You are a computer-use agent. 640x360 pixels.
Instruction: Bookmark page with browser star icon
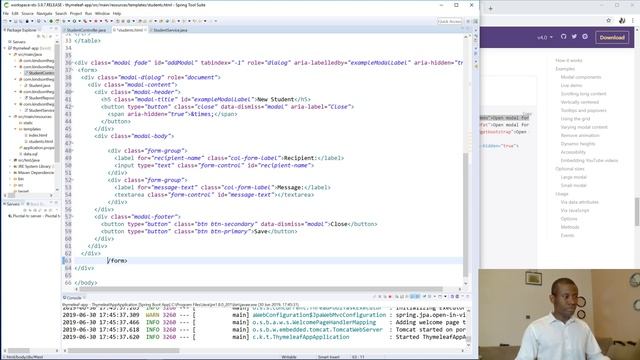pos(609,20)
